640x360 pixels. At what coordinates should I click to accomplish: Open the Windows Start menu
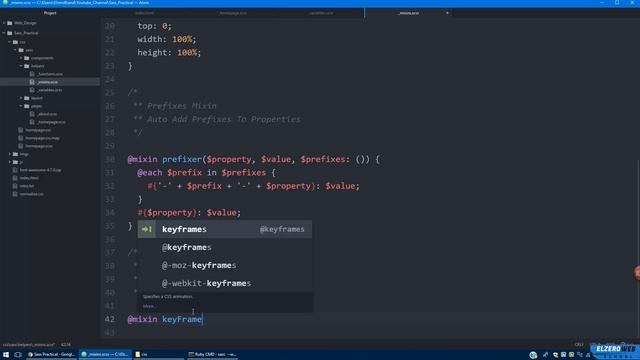(x=6, y=354)
